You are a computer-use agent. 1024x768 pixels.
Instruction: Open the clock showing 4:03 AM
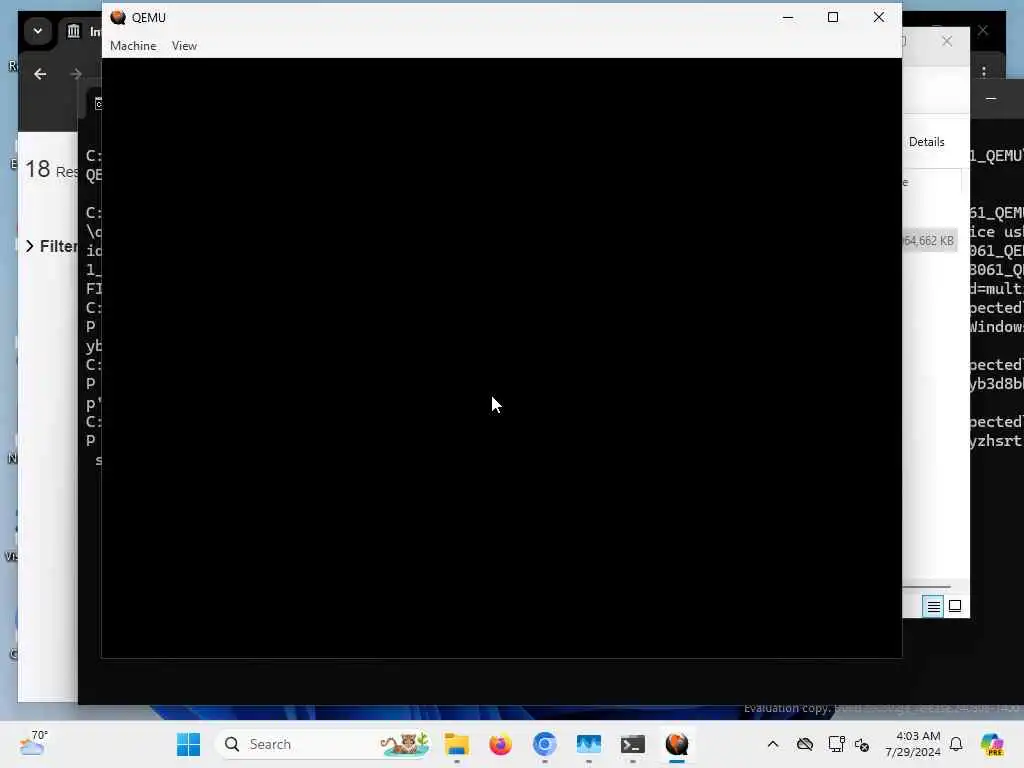[913, 744]
